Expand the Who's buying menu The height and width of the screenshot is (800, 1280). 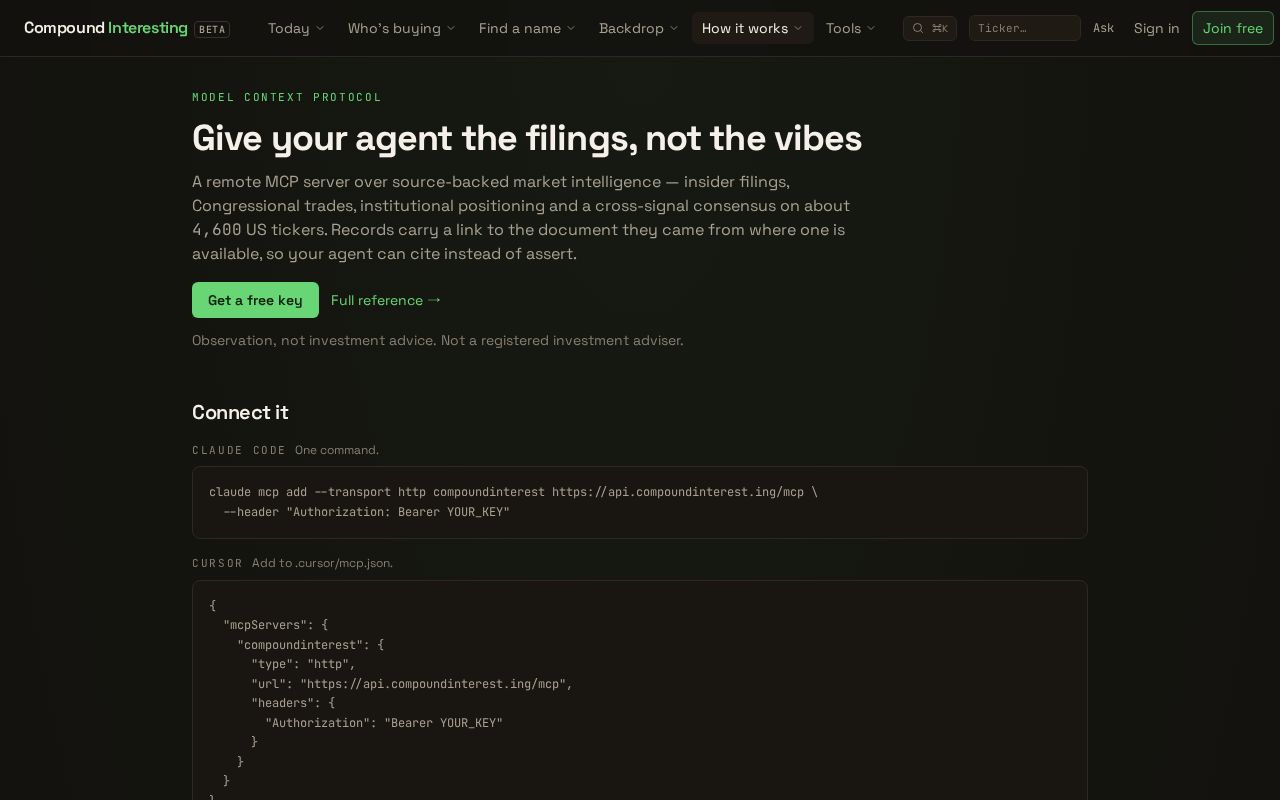pyautogui.click(x=401, y=28)
